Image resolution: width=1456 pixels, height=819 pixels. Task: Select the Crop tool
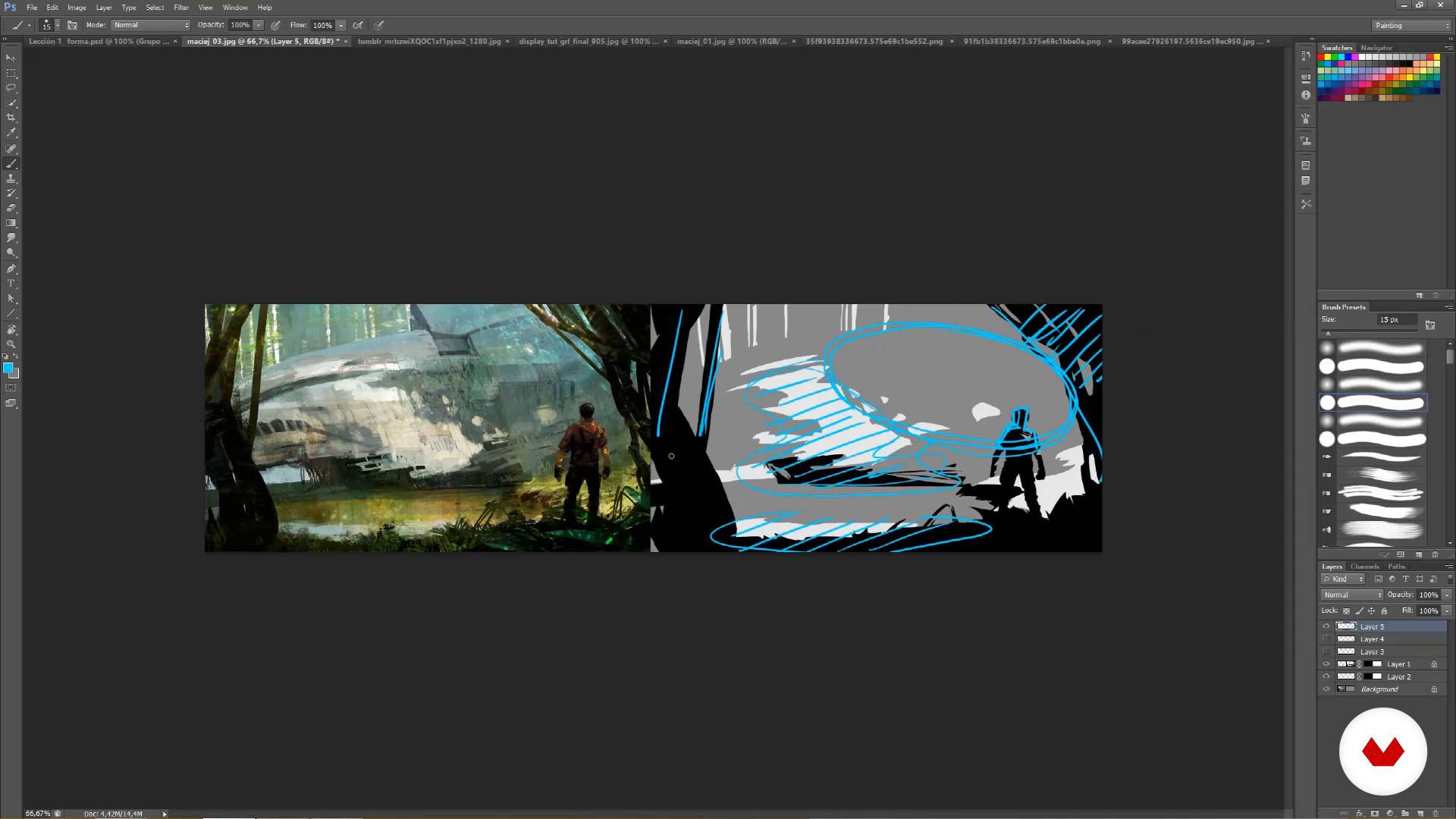click(x=11, y=118)
